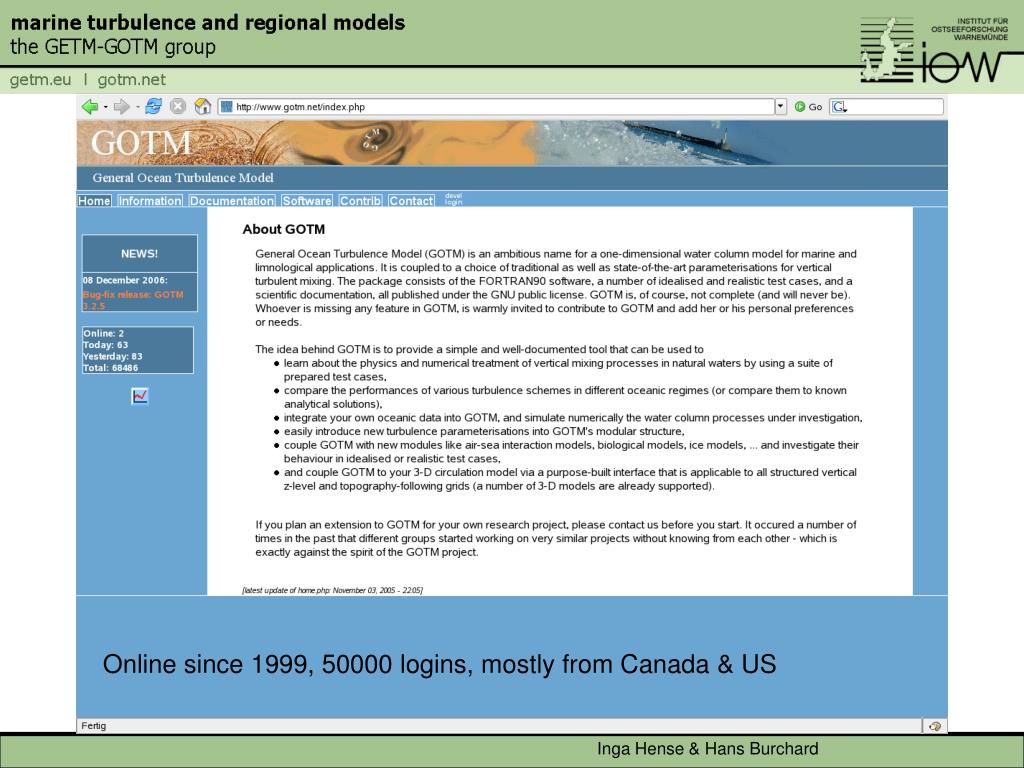Click the NEWS! box heading
The width and height of the screenshot is (1024, 768).
(x=139, y=253)
